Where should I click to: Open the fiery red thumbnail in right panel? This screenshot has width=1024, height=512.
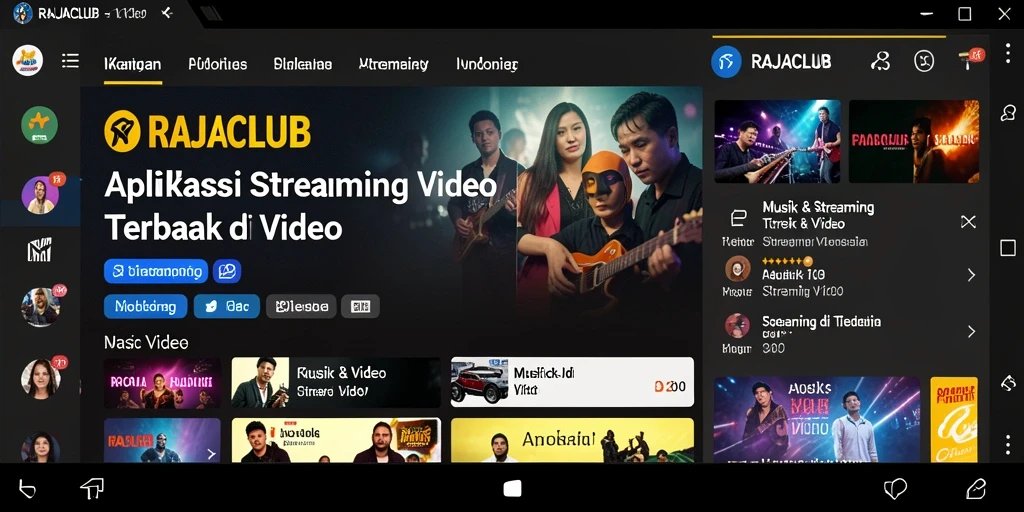click(914, 141)
